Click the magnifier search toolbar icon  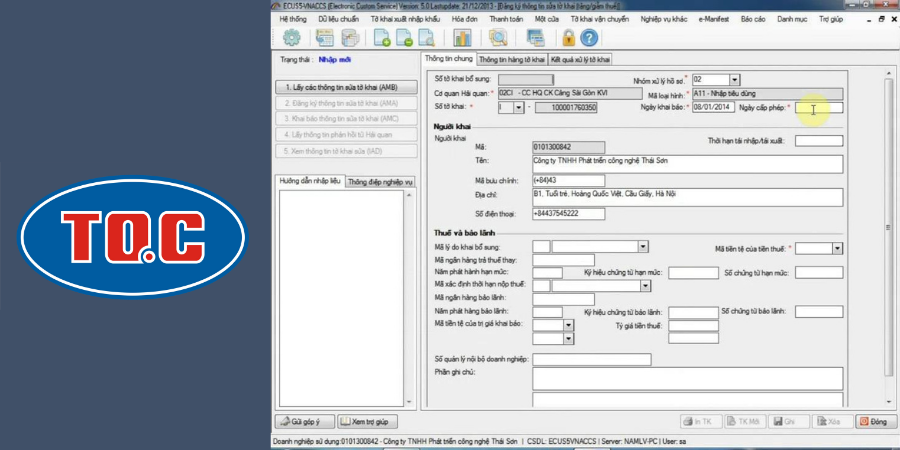[x=497, y=38]
